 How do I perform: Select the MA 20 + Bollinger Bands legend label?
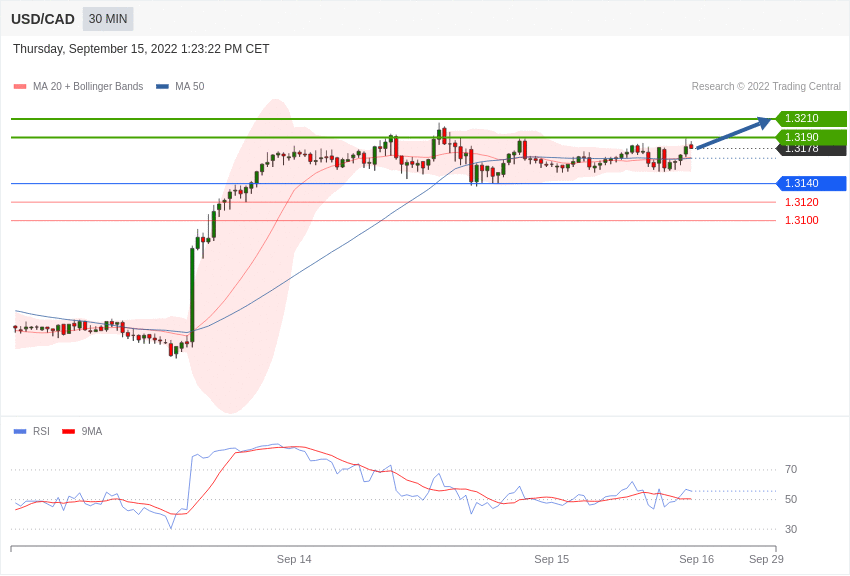point(88,87)
